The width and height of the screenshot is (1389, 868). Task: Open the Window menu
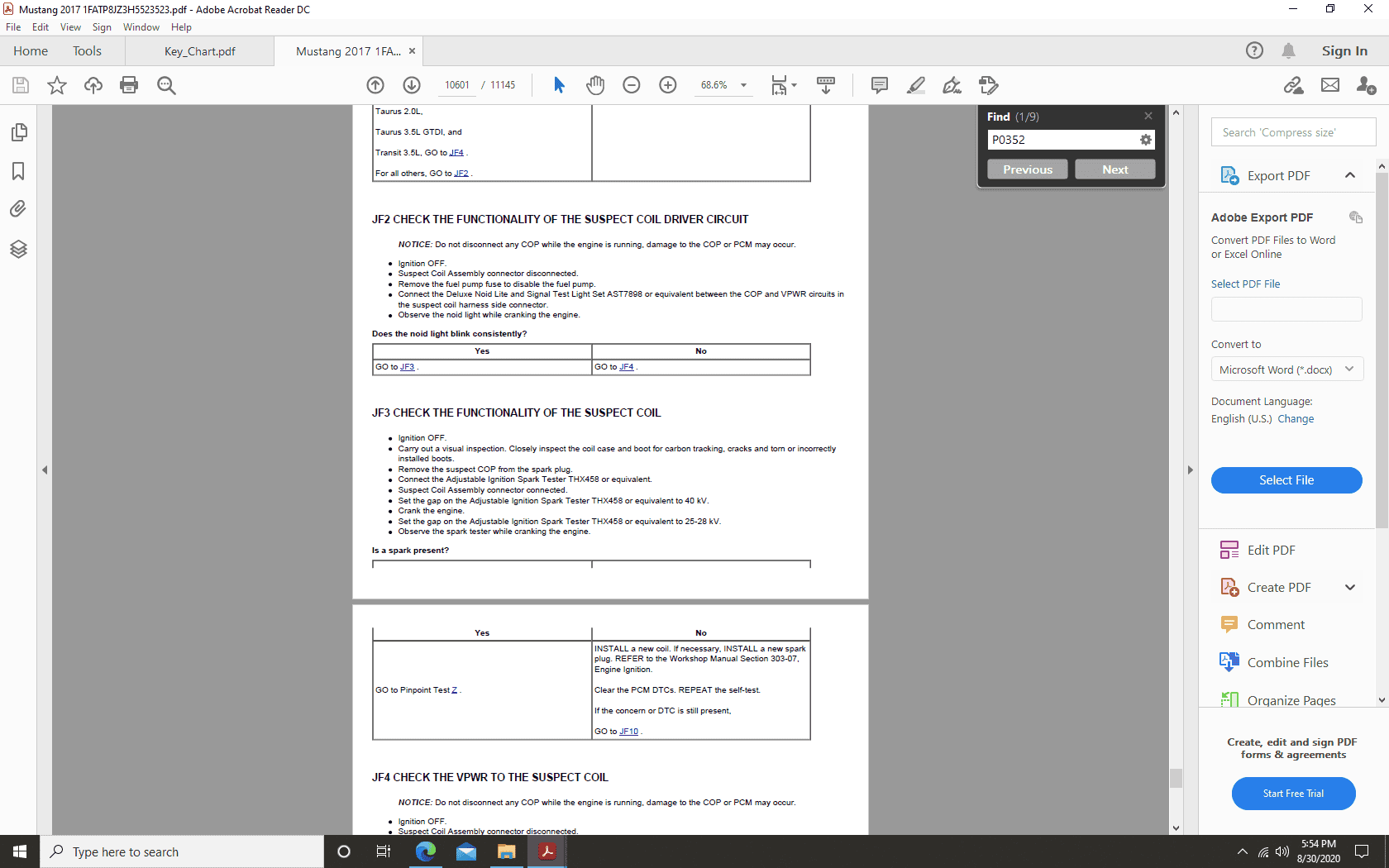pyautogui.click(x=141, y=27)
